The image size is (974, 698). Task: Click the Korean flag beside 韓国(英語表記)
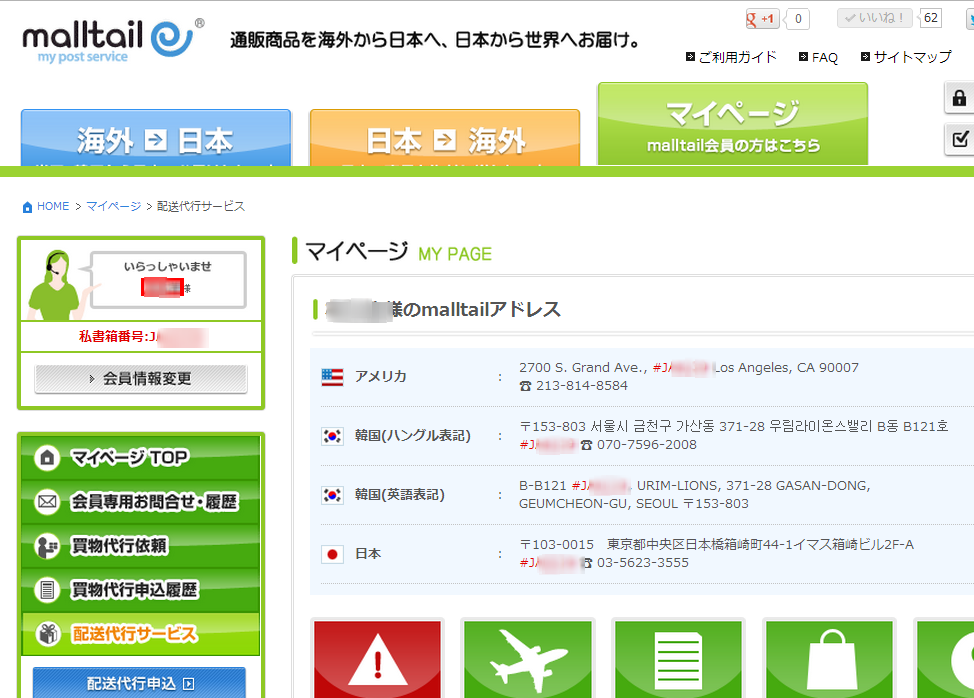(332, 495)
